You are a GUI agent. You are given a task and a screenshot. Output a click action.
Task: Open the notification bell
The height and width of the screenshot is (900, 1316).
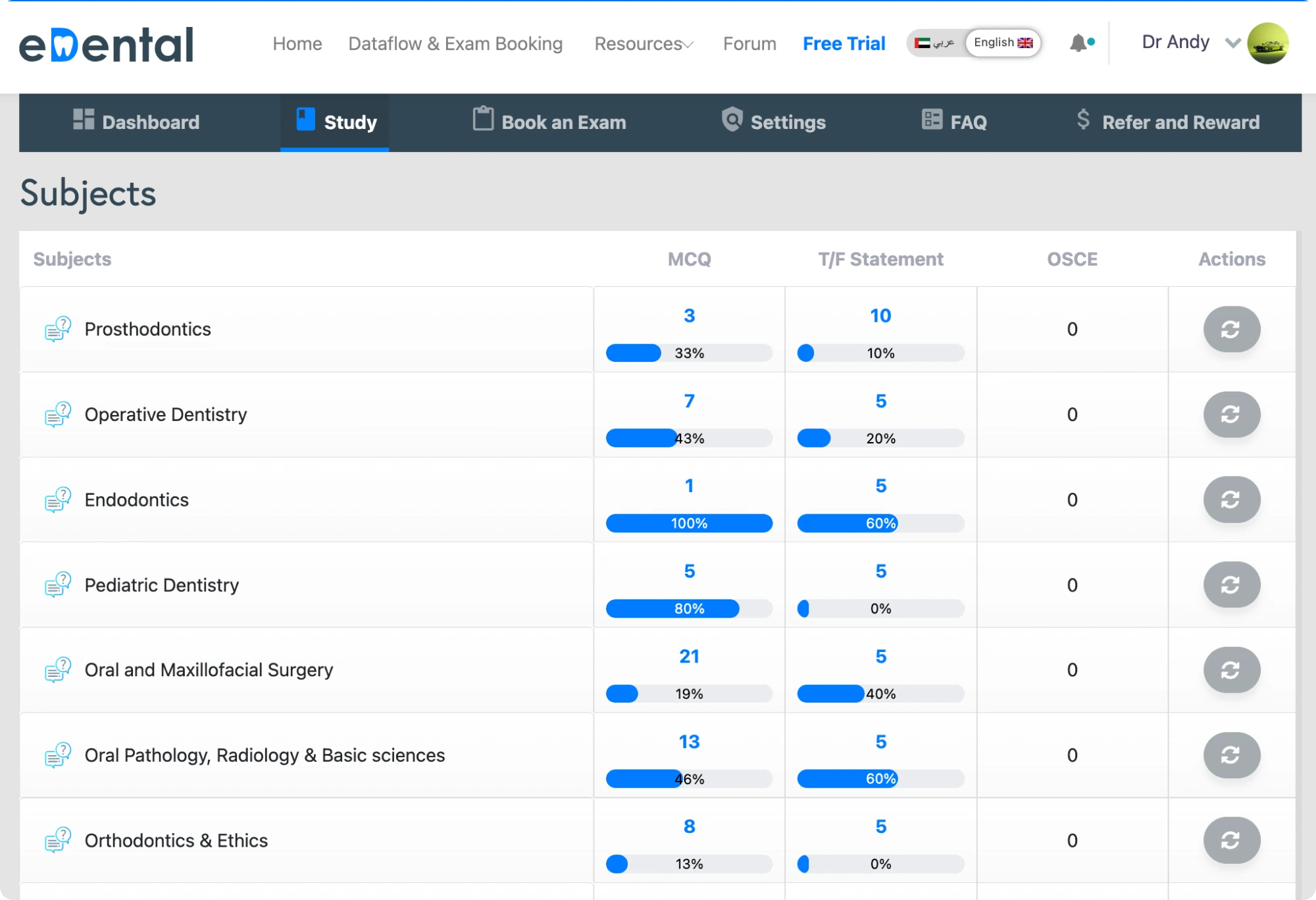tap(1079, 43)
